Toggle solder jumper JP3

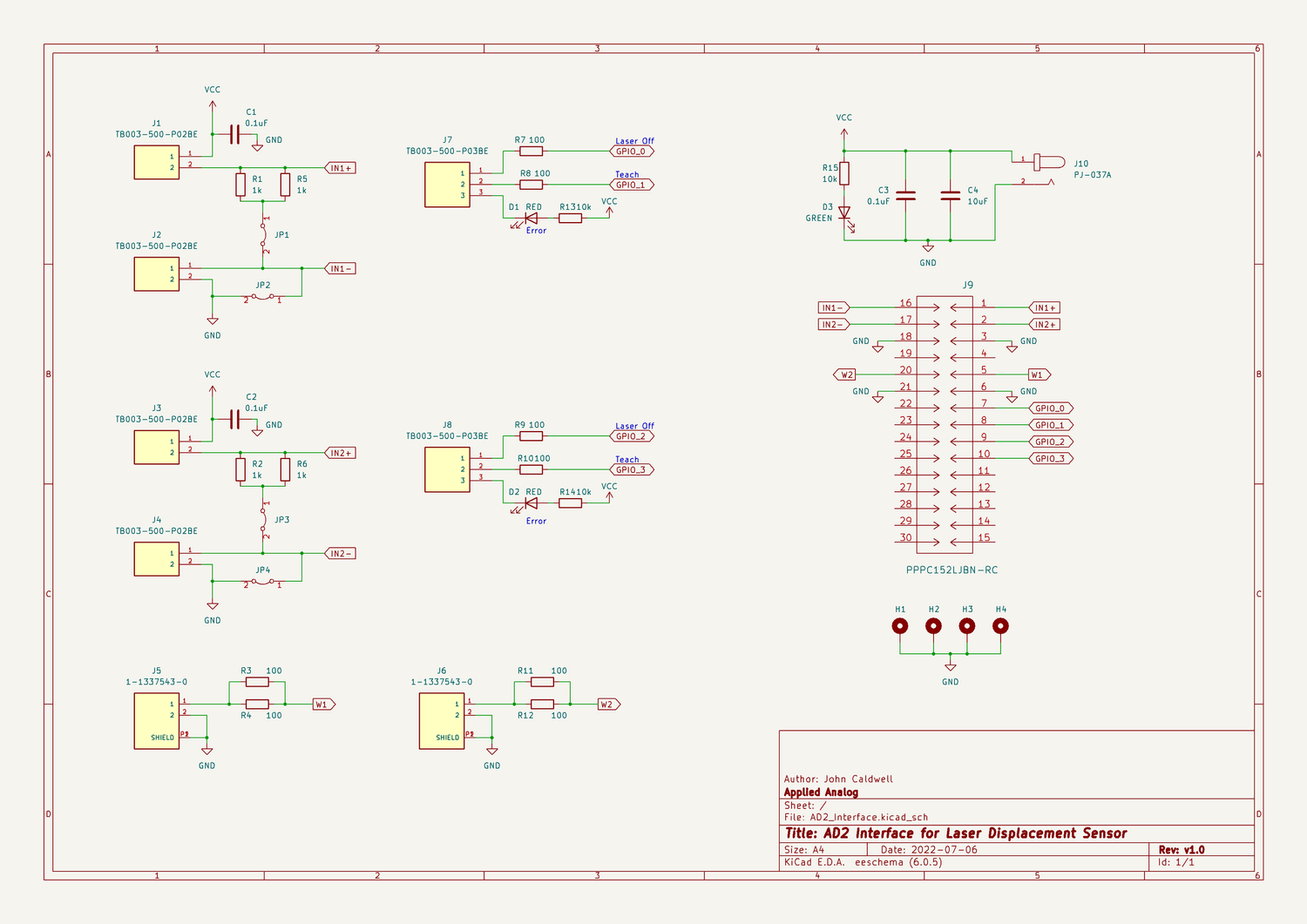point(264,520)
